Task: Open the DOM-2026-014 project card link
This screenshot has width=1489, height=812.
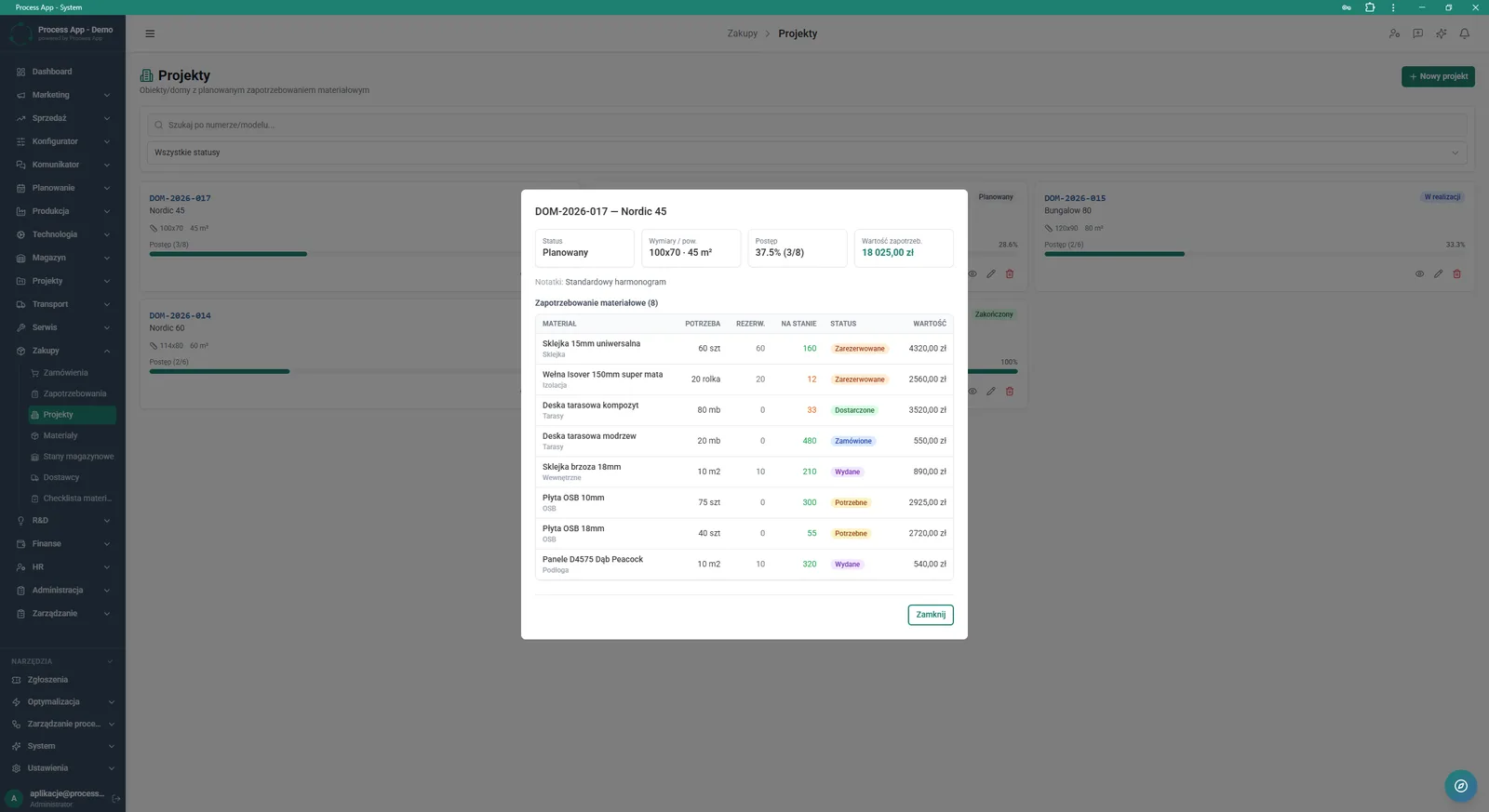Action: pyautogui.click(x=180, y=315)
